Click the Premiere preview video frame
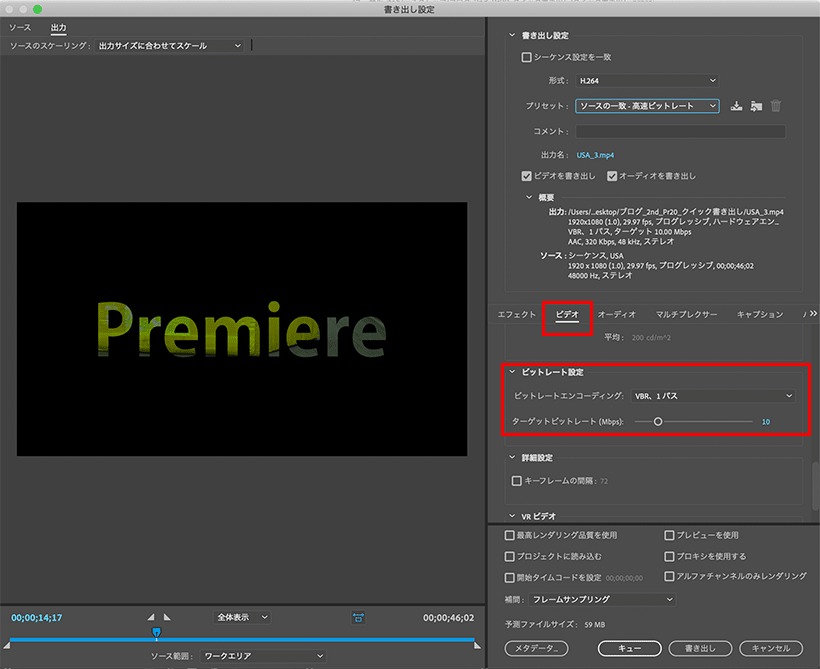This screenshot has height=669, width=820. point(242,329)
